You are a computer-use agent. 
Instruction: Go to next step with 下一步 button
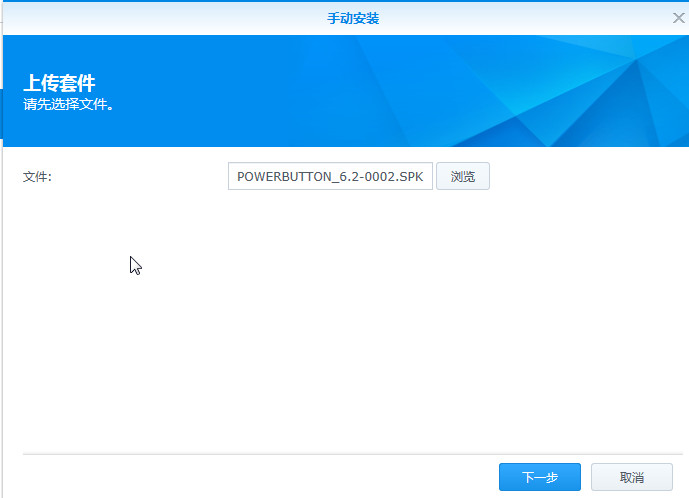tap(540, 477)
